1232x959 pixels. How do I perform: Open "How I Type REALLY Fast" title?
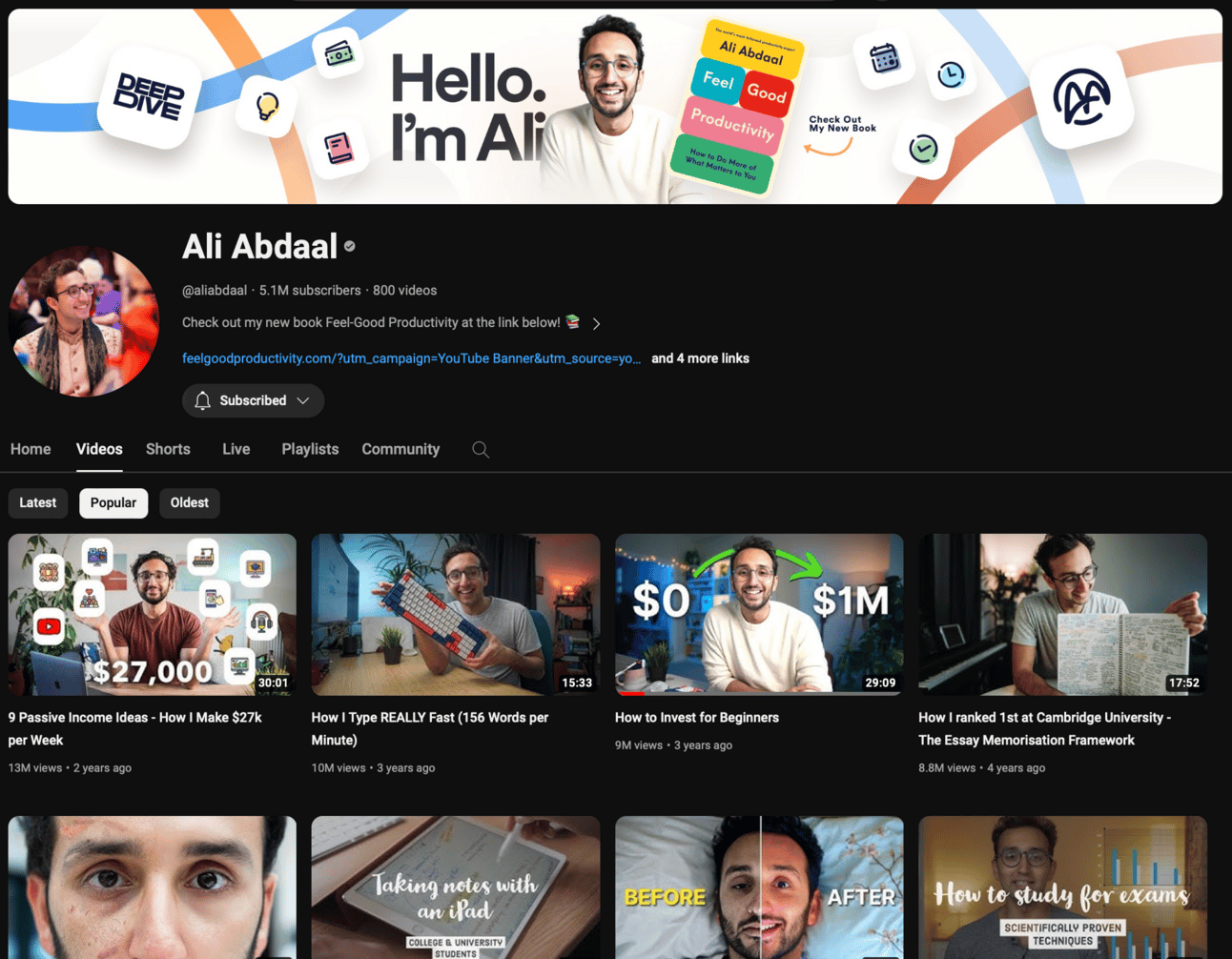[x=430, y=728]
